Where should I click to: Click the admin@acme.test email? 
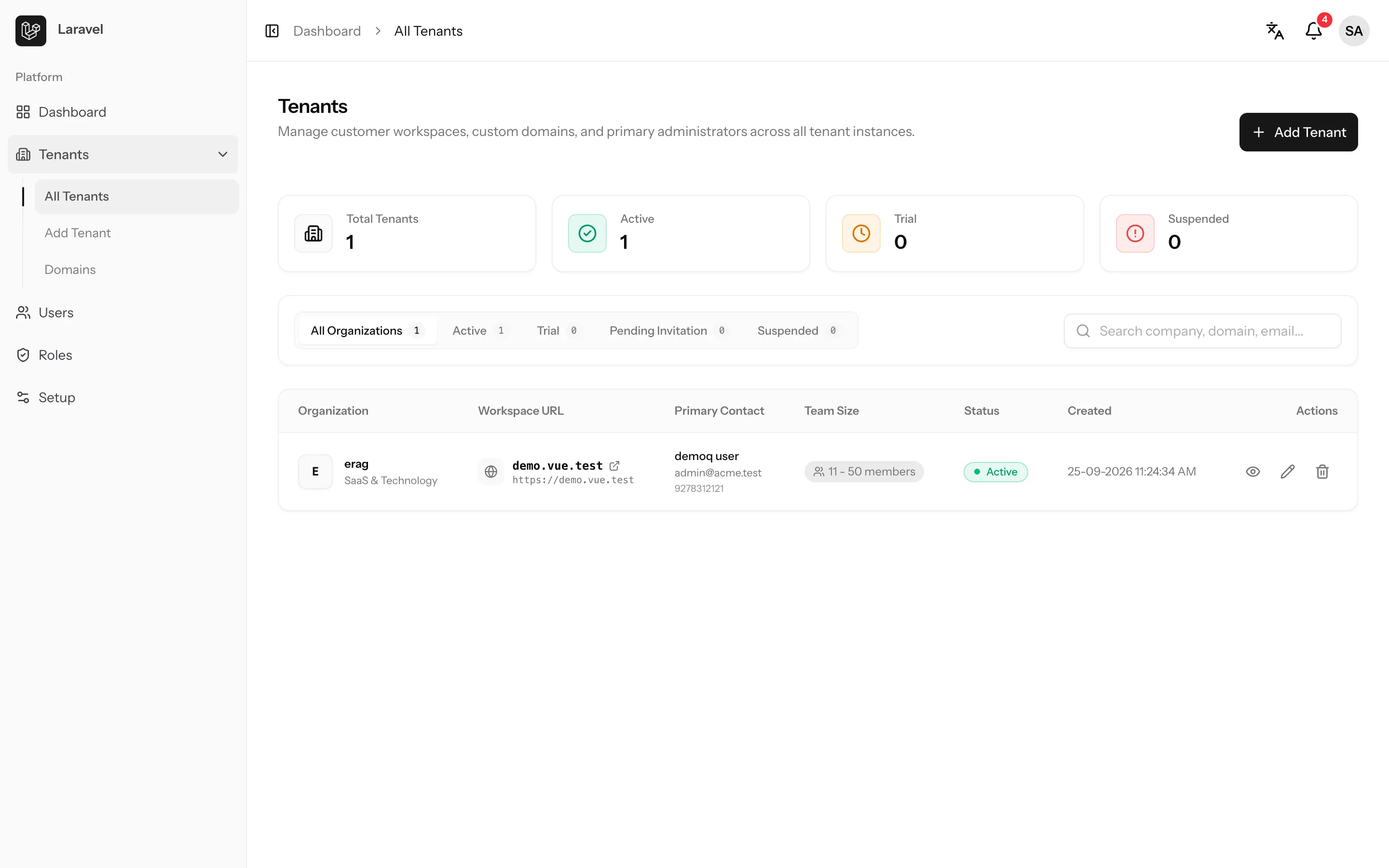[x=718, y=473]
